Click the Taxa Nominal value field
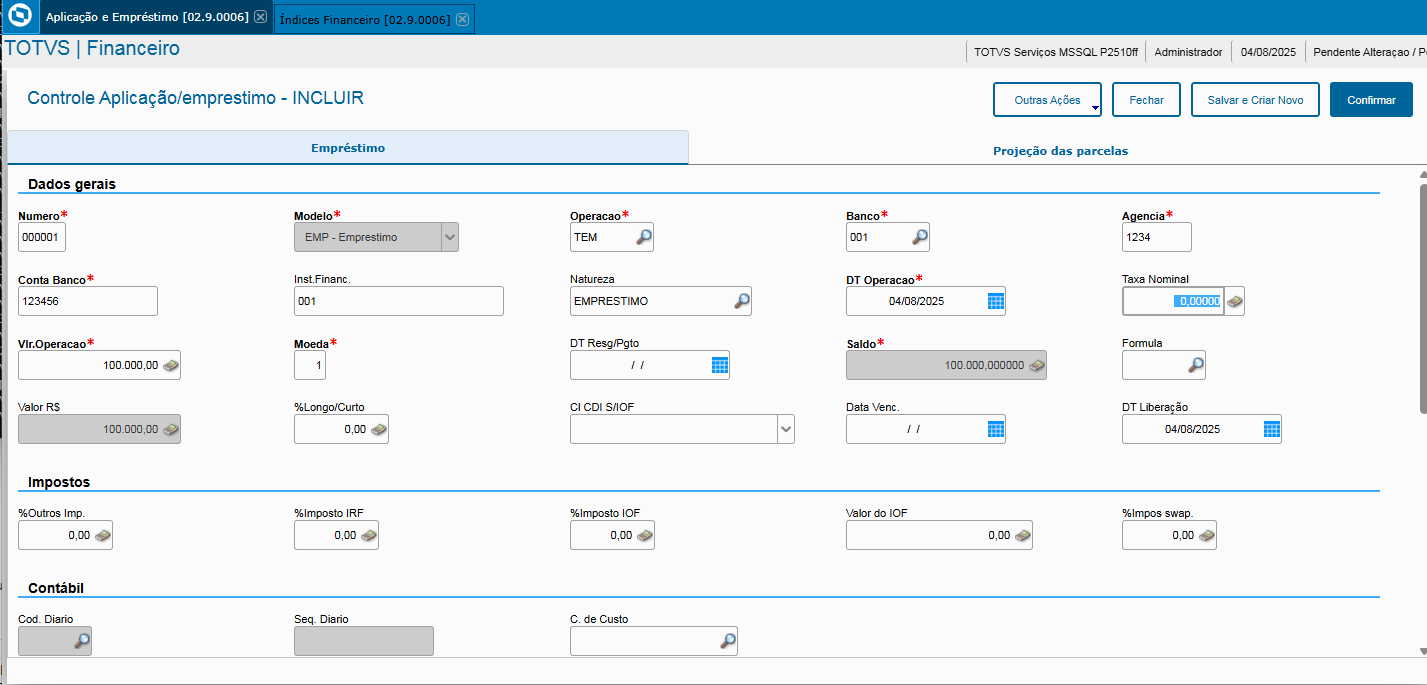This screenshot has width=1427, height=685. [x=1173, y=301]
